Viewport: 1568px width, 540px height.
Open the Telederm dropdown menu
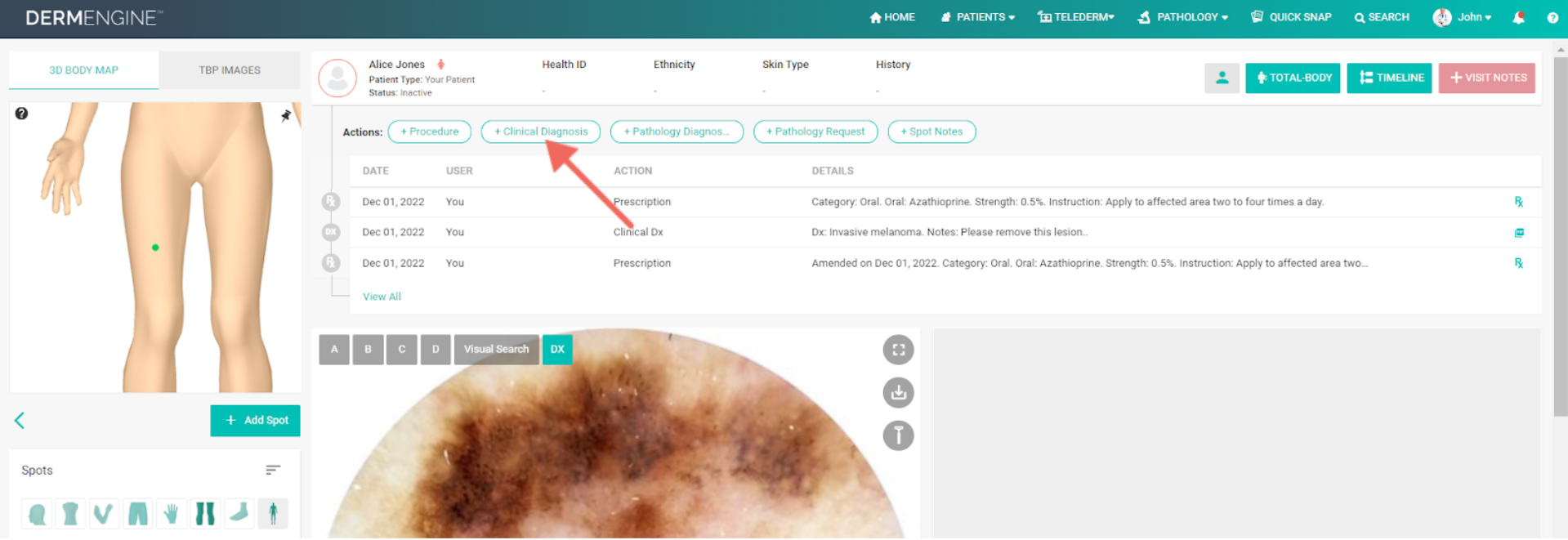[x=1076, y=17]
